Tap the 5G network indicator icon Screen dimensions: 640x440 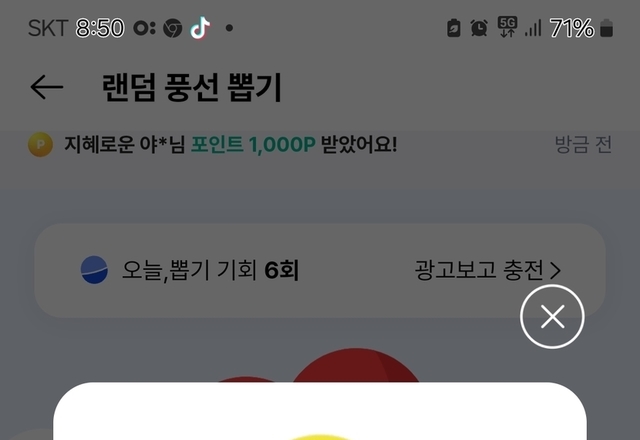point(507,27)
